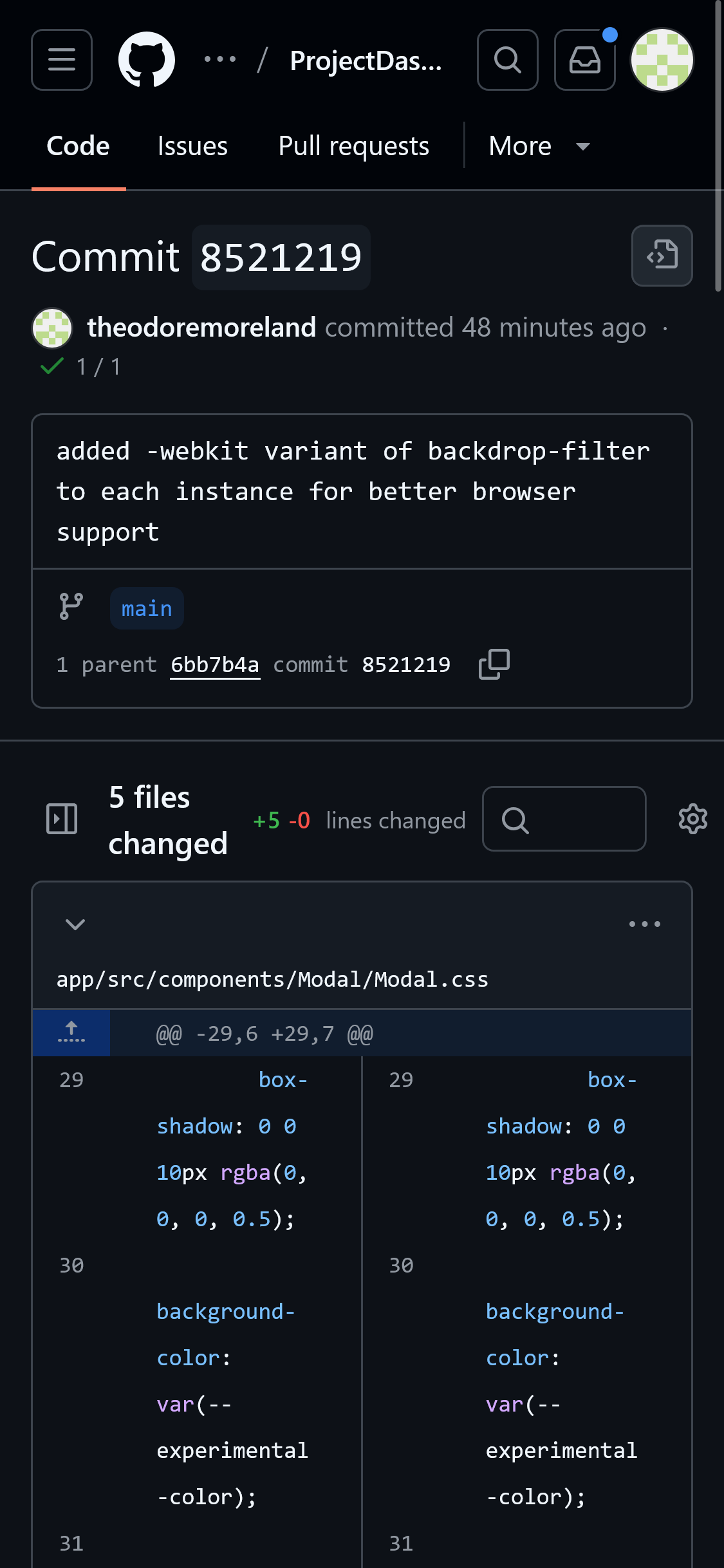This screenshot has width=724, height=1568.
Task: Switch to the Pull requests tab
Action: pyautogui.click(x=353, y=147)
